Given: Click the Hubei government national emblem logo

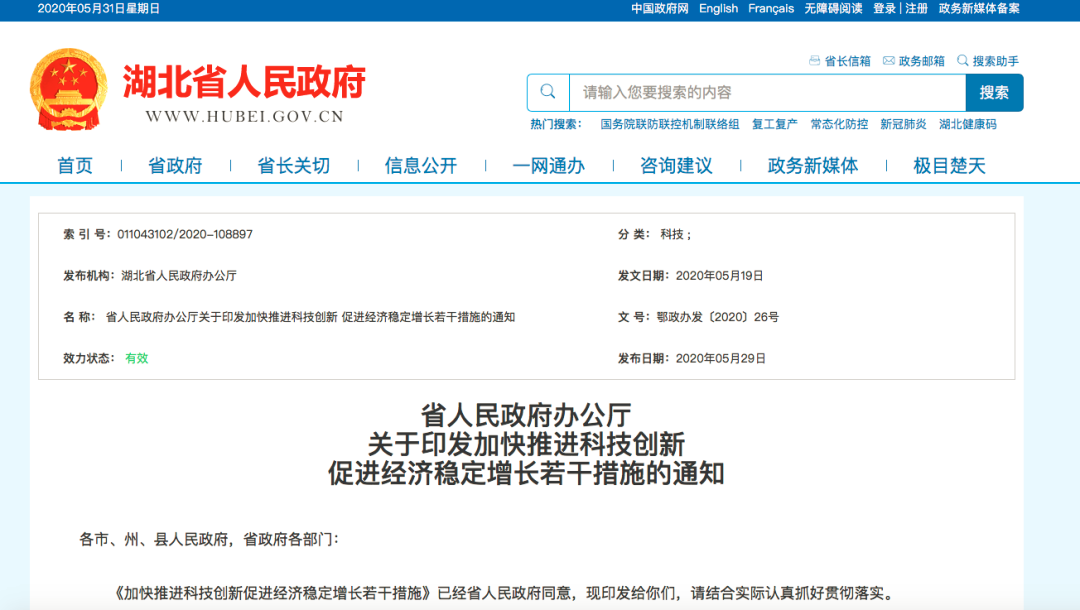Looking at the screenshot, I should coord(68,89).
